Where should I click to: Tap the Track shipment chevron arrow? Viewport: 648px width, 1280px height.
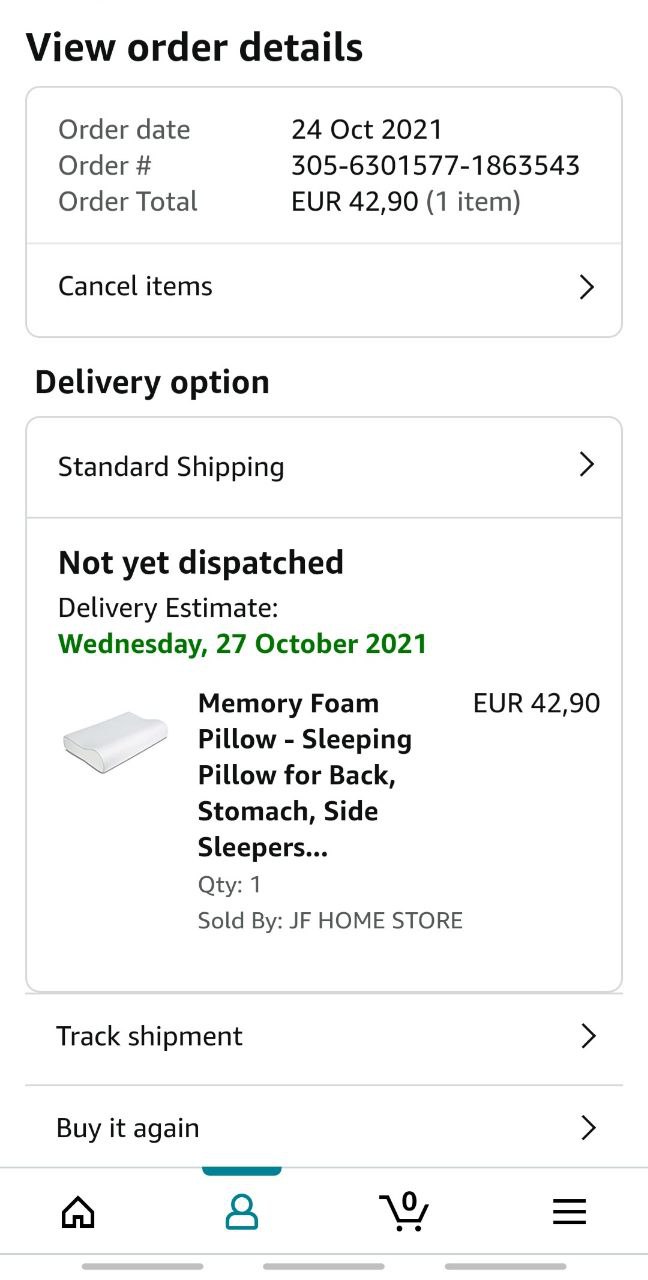tap(588, 1036)
